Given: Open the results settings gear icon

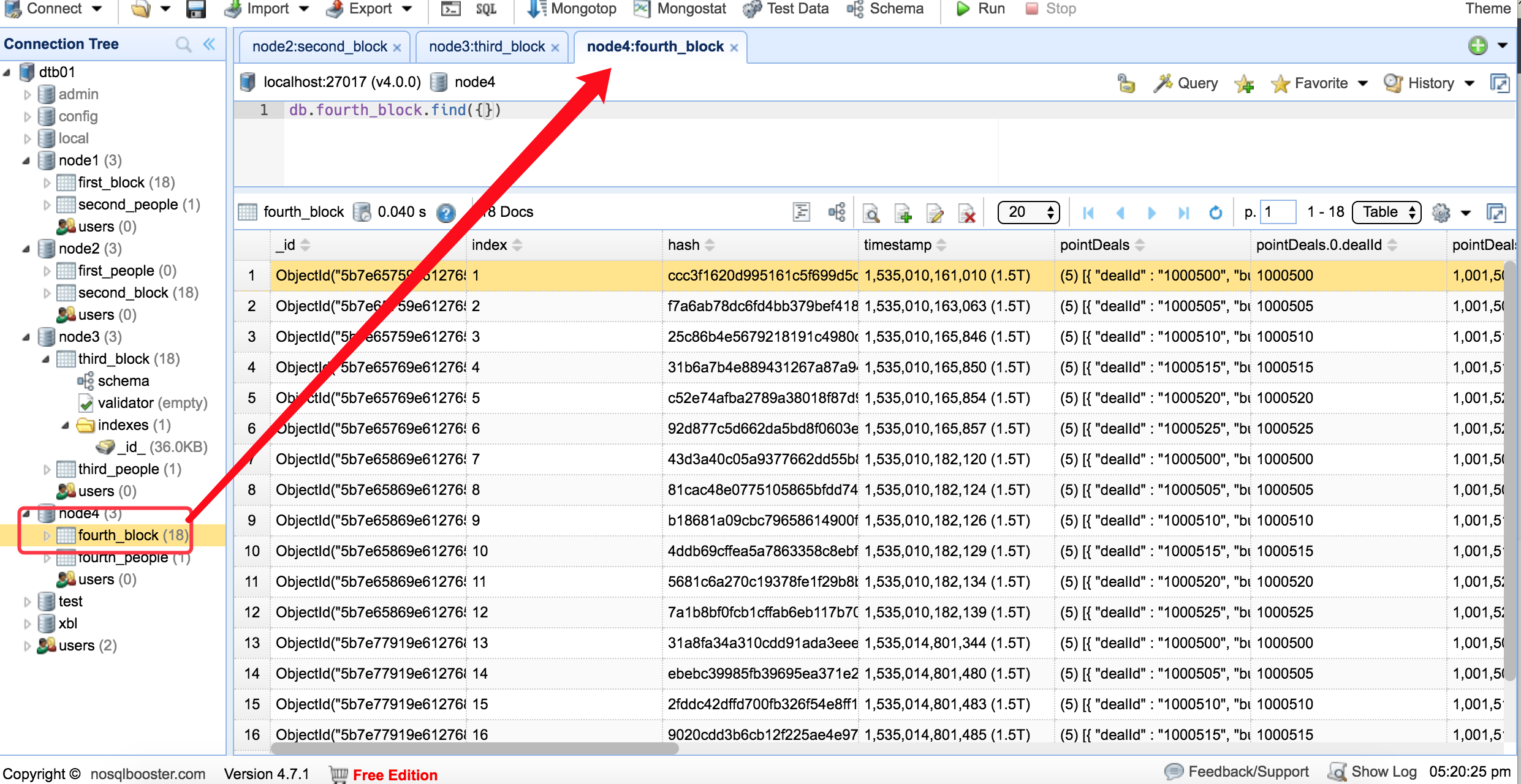Looking at the screenshot, I should coord(1441,213).
